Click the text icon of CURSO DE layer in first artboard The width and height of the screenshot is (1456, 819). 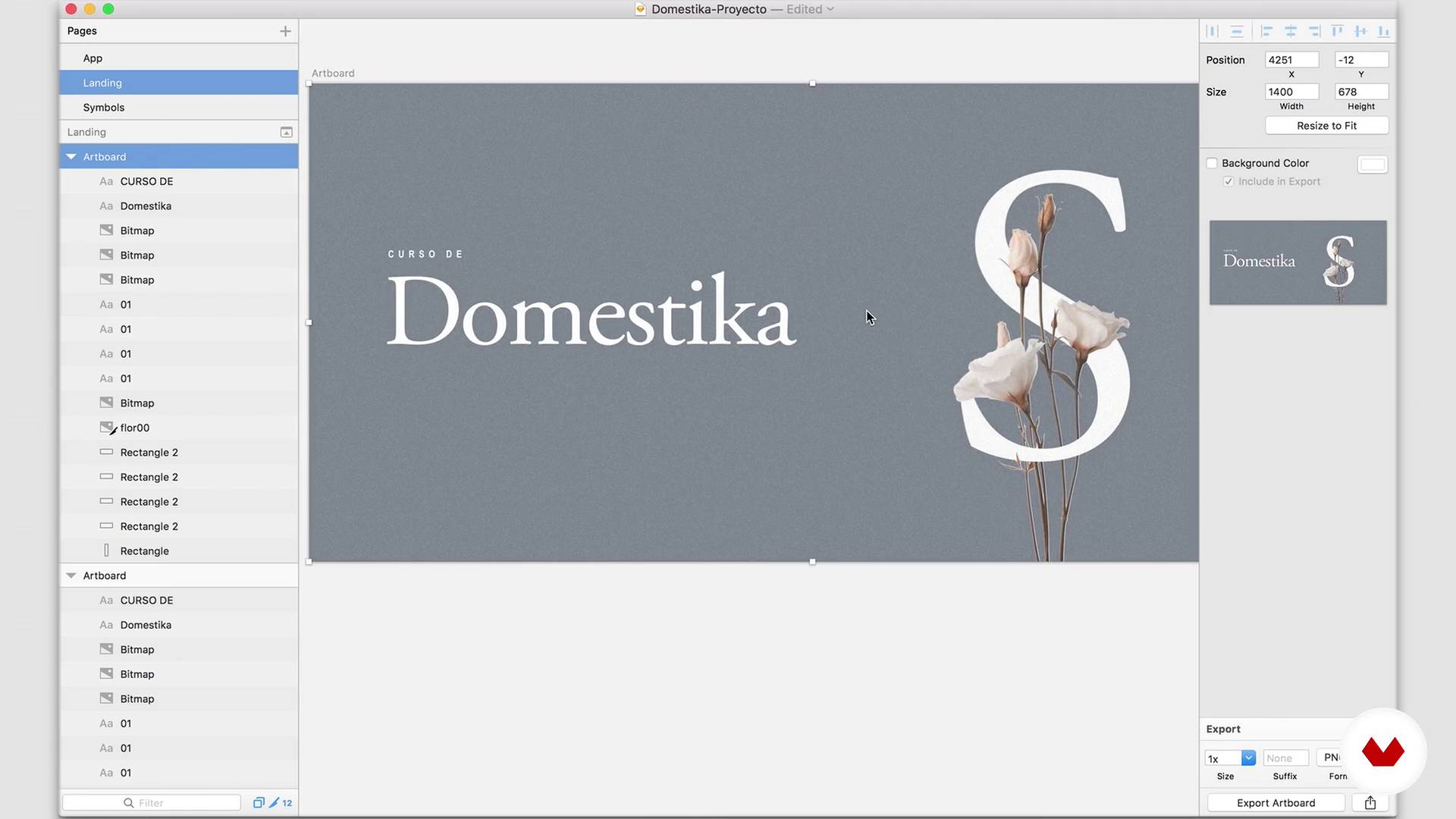point(106,181)
